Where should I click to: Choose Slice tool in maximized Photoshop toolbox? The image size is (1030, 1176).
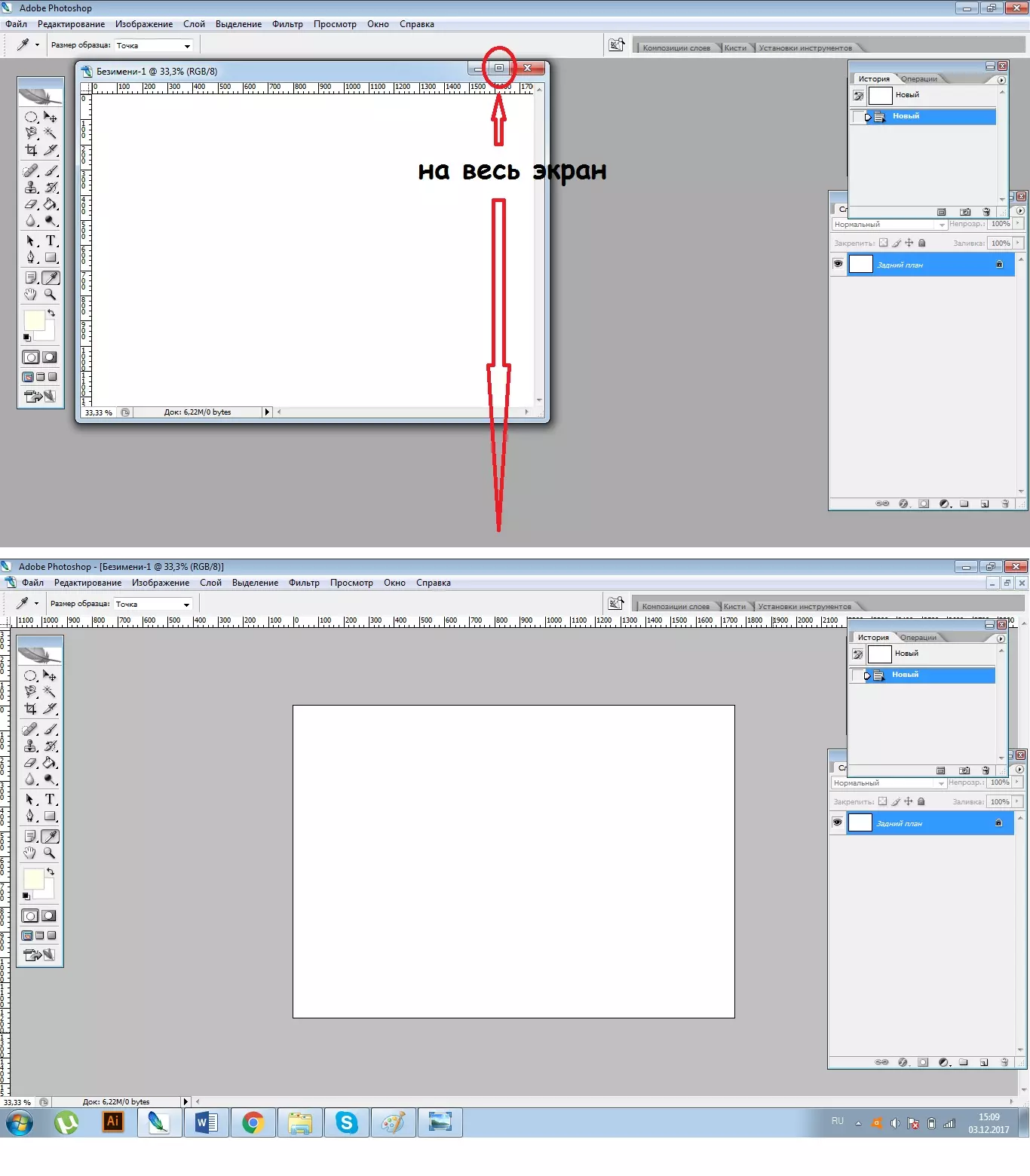click(x=50, y=709)
